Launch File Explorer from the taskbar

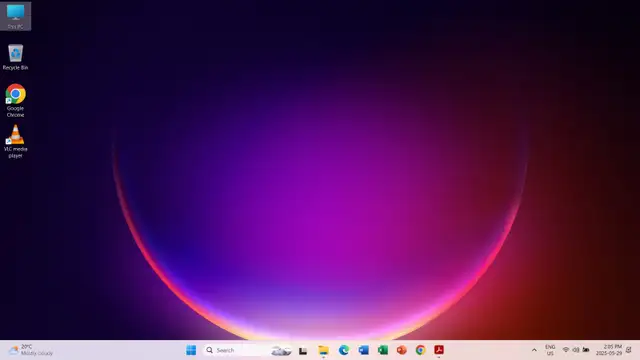coord(323,351)
